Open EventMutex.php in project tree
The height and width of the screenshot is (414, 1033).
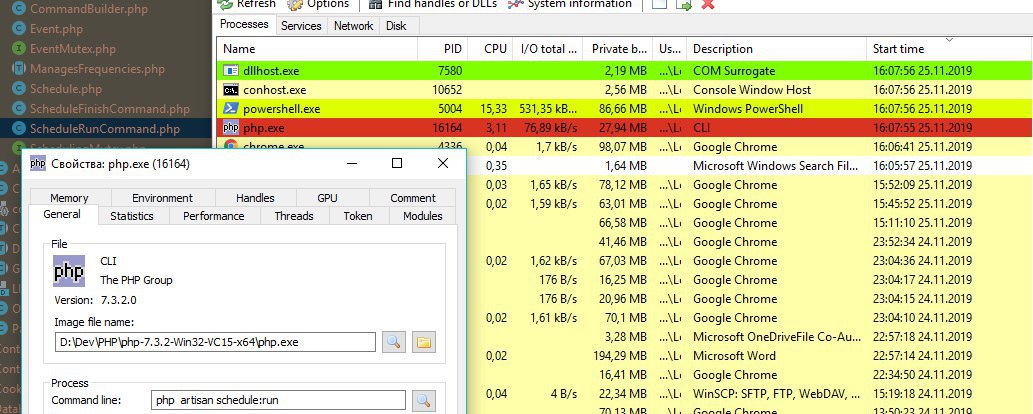click(72, 49)
